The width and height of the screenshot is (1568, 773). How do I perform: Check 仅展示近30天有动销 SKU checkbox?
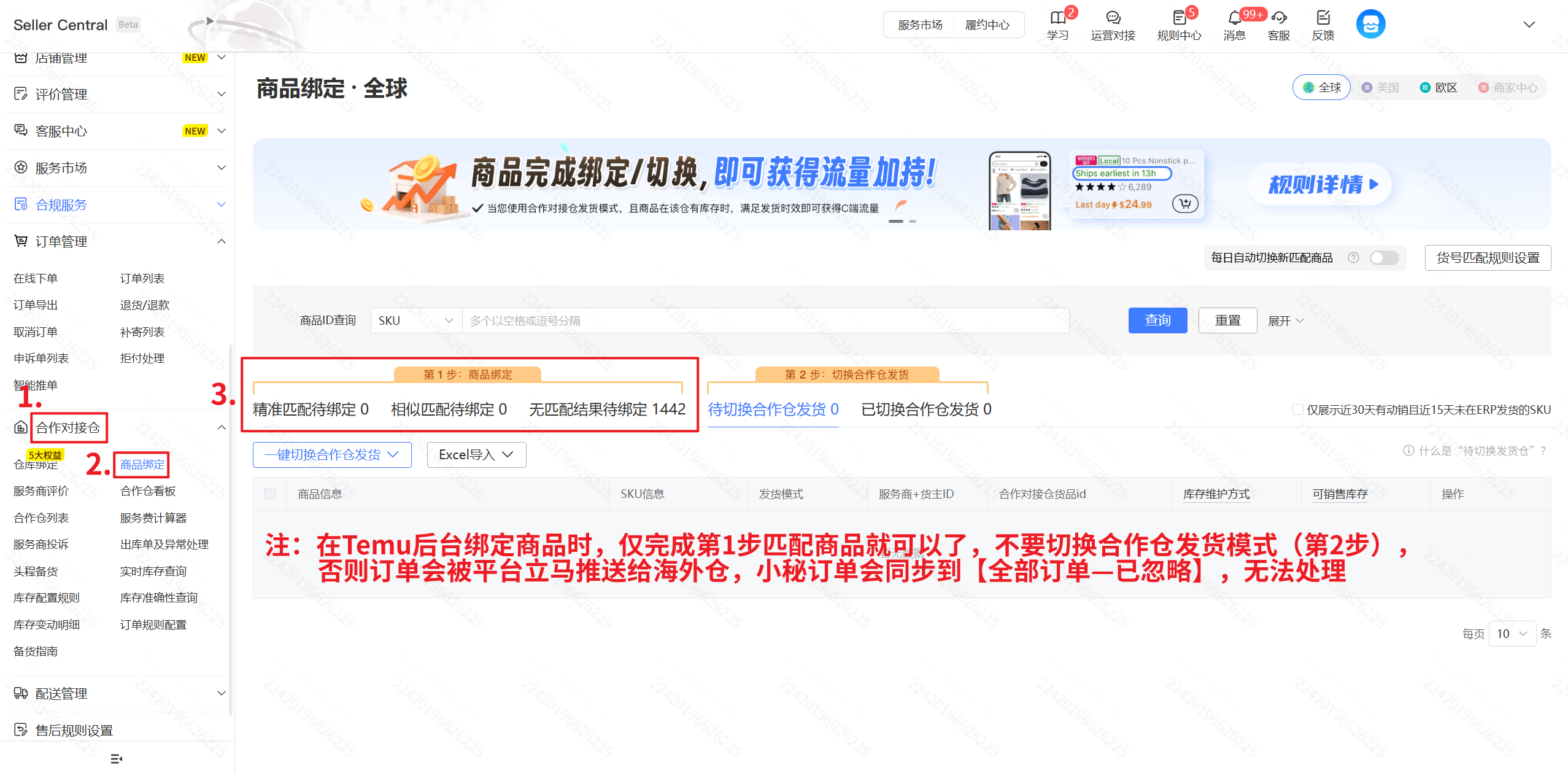tap(1297, 410)
